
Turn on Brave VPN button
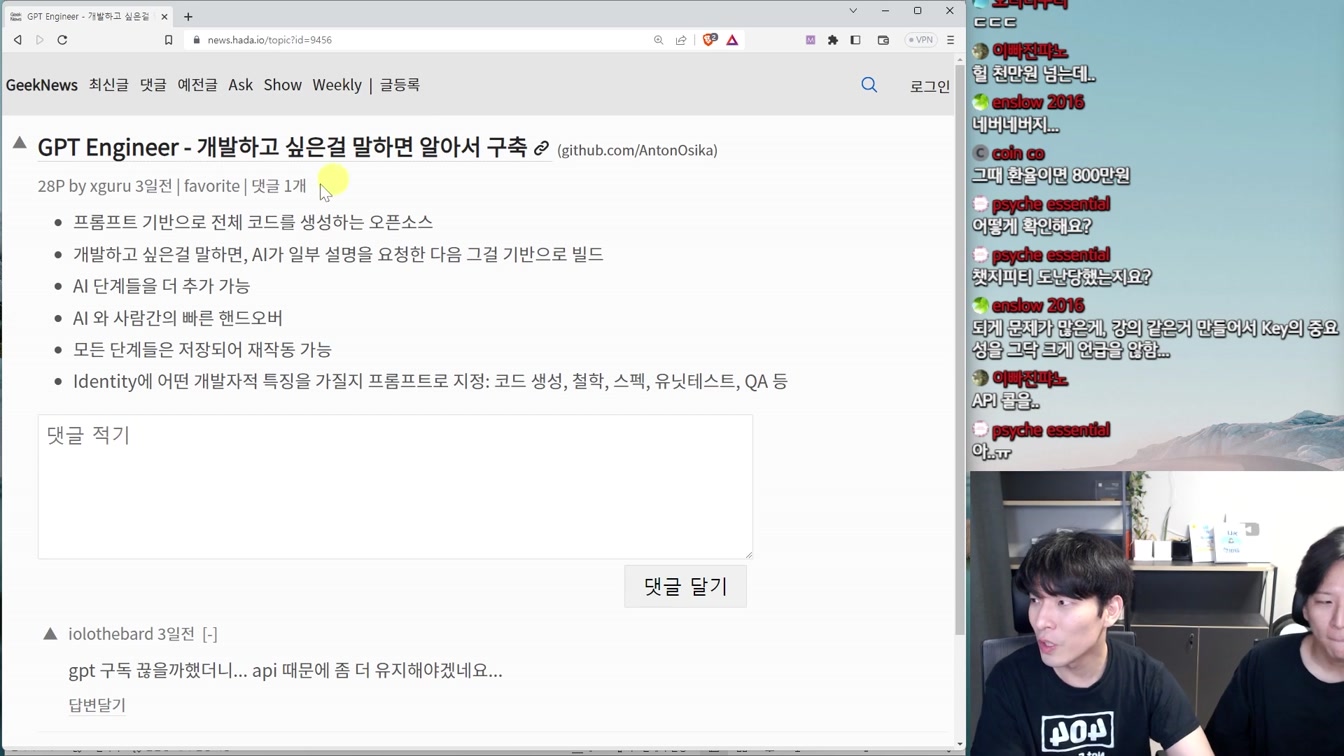[x=920, y=40]
